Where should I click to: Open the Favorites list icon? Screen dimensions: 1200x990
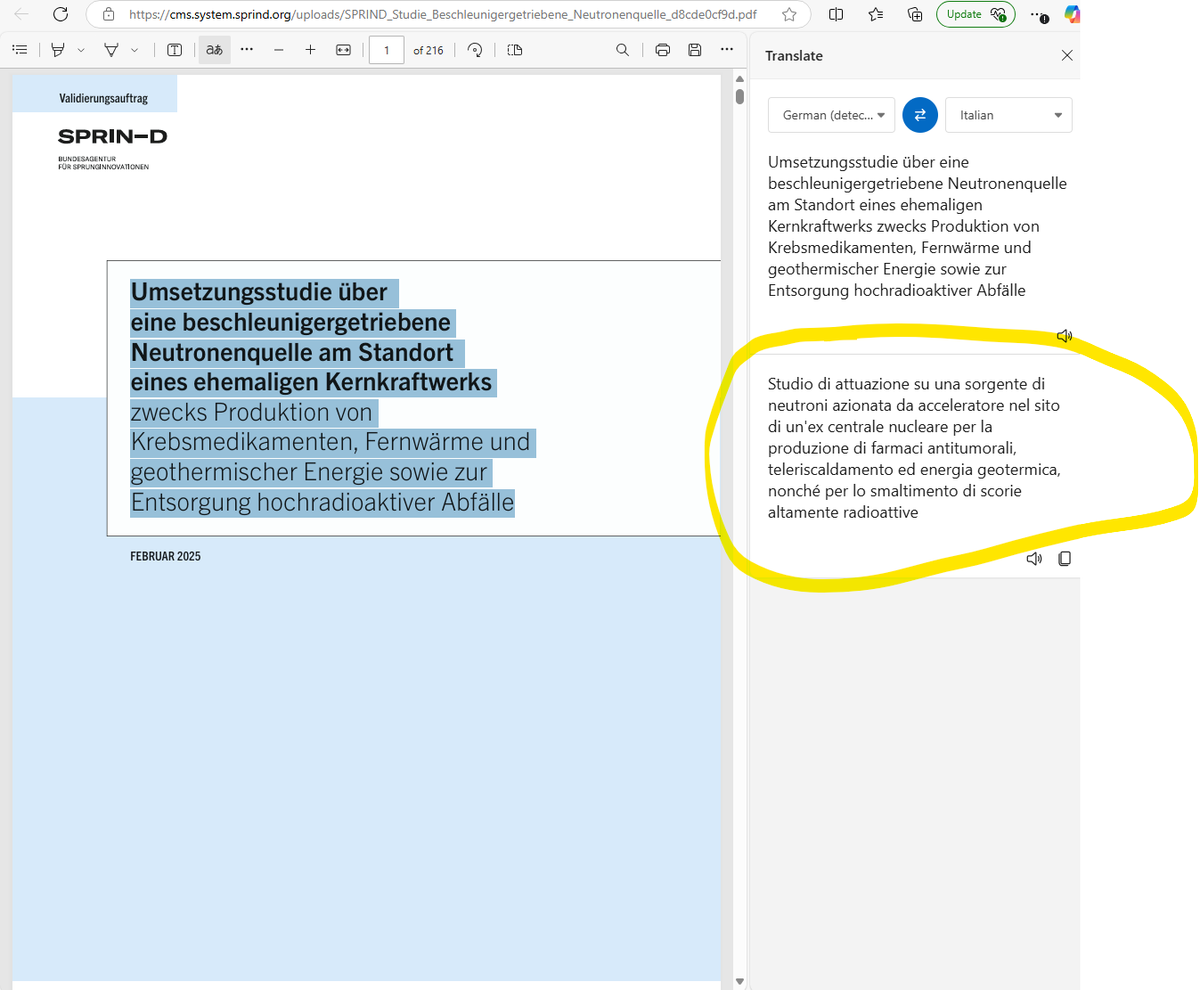[876, 15]
